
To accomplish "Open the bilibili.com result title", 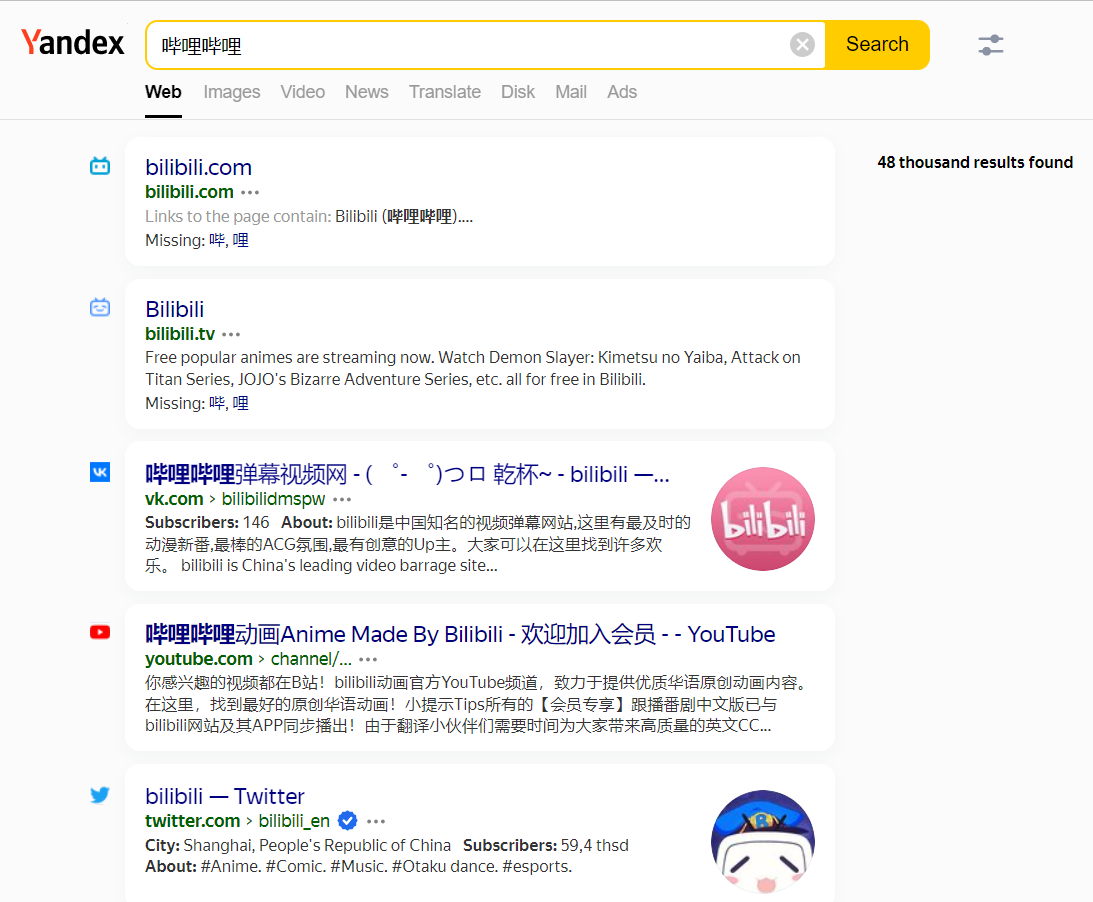I will 198,167.
